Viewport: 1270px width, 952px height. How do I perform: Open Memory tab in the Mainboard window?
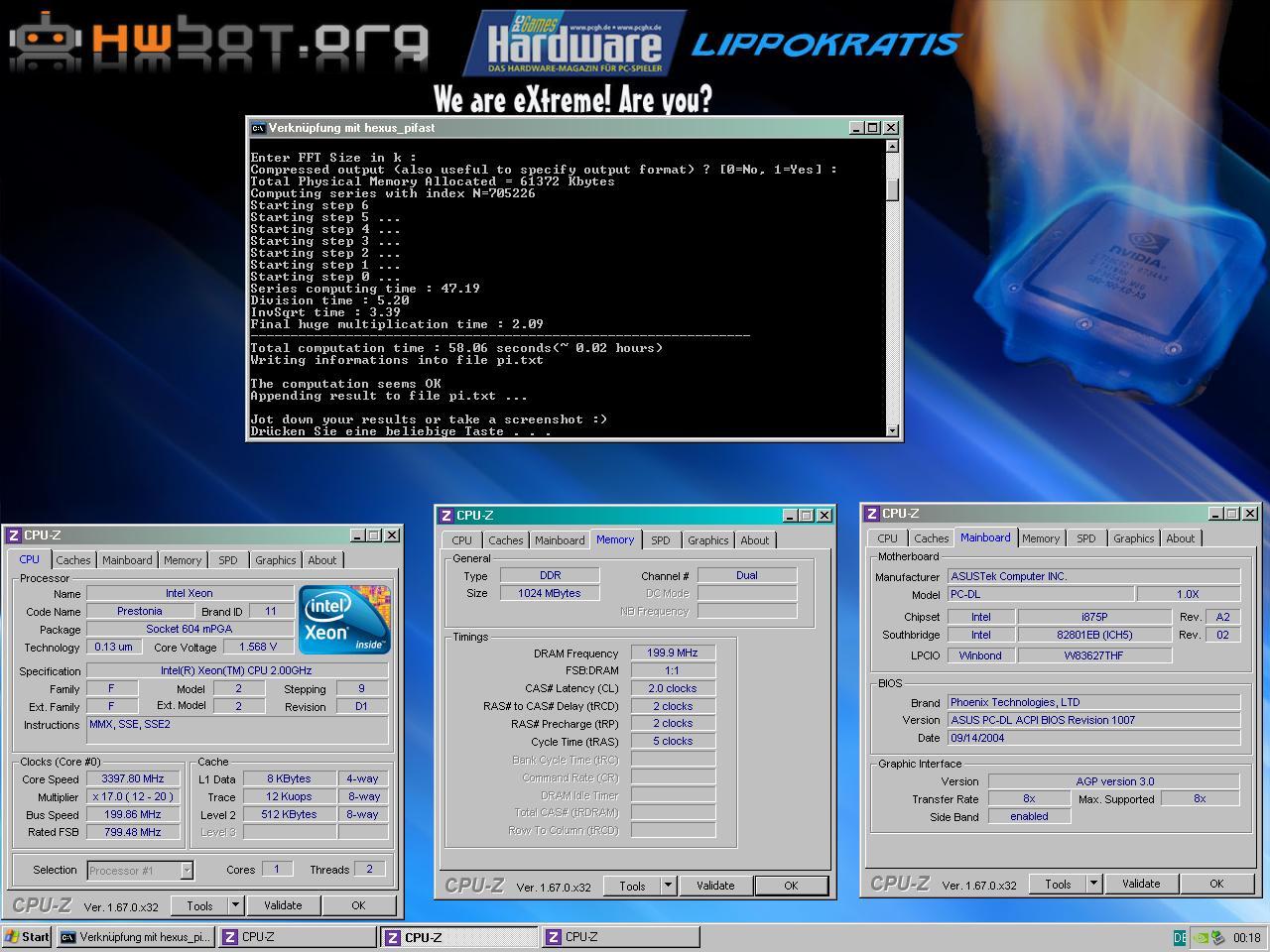pos(1041,538)
